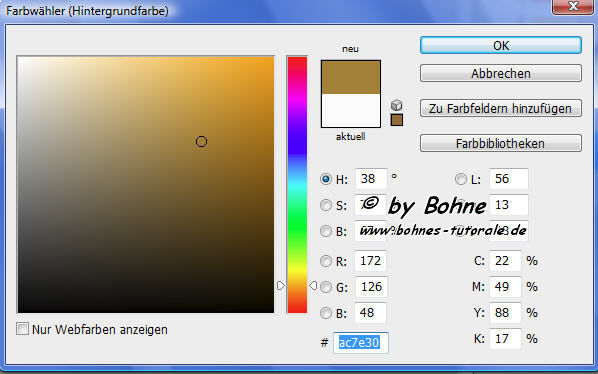The width and height of the screenshot is (598, 374).
Task: Click the out-of-gamut warning cube icon
Action: click(397, 104)
